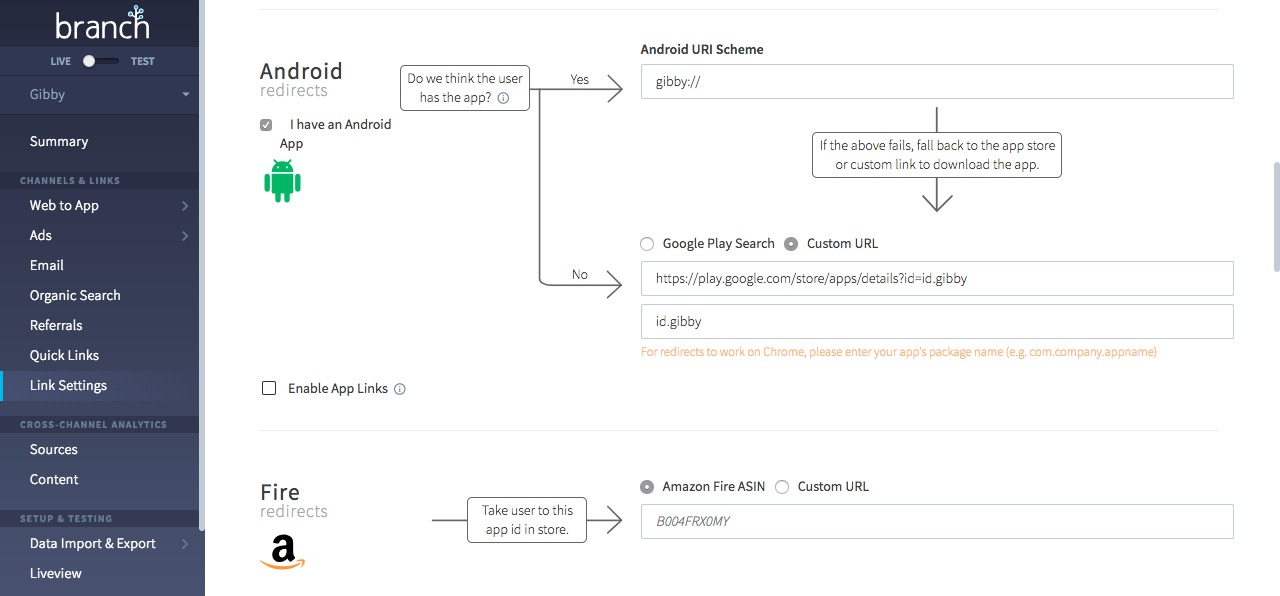Click the Amazon logo icon
This screenshot has width=1280, height=596.
pos(282,552)
